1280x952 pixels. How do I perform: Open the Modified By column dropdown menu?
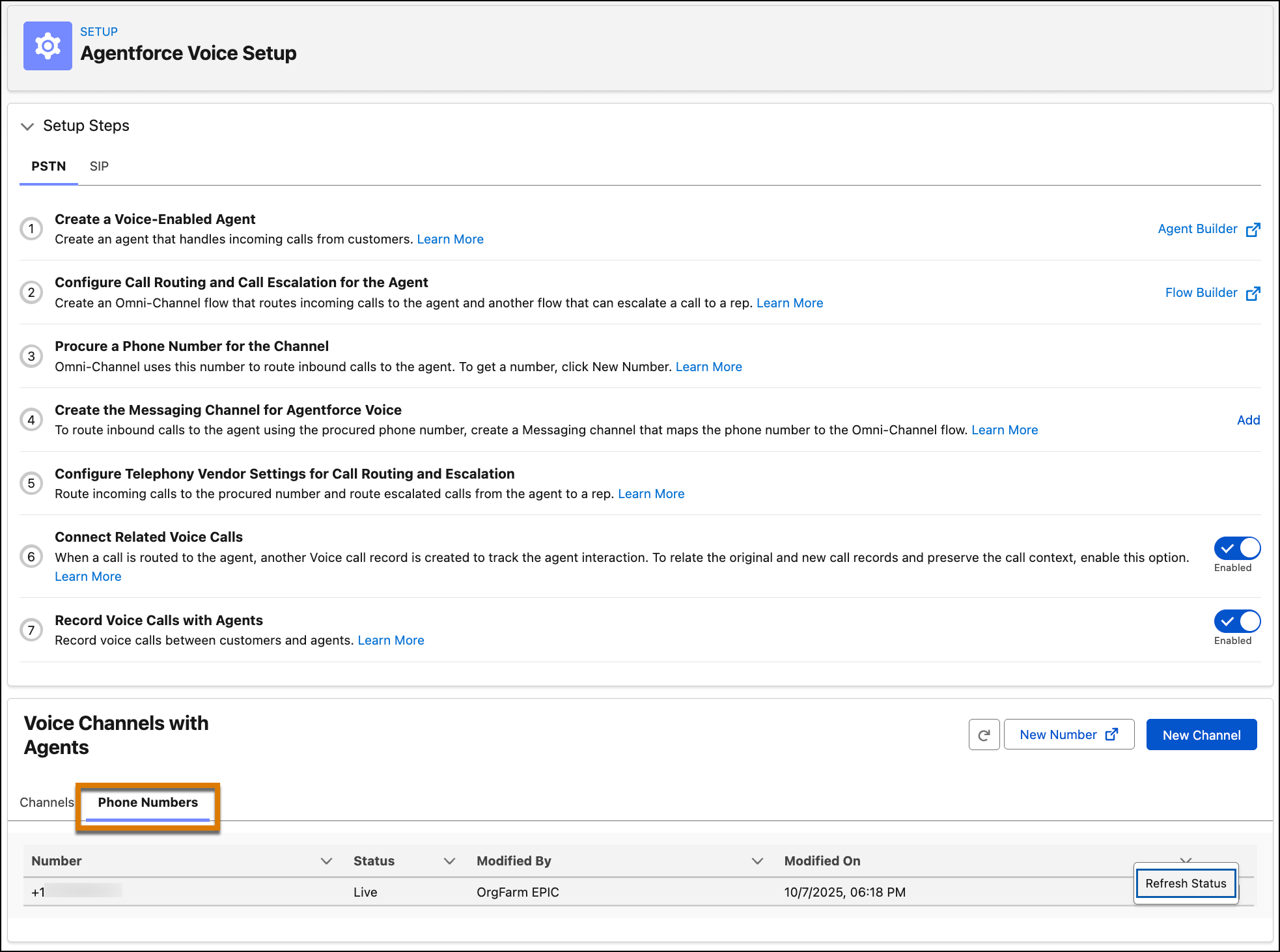[x=757, y=861]
